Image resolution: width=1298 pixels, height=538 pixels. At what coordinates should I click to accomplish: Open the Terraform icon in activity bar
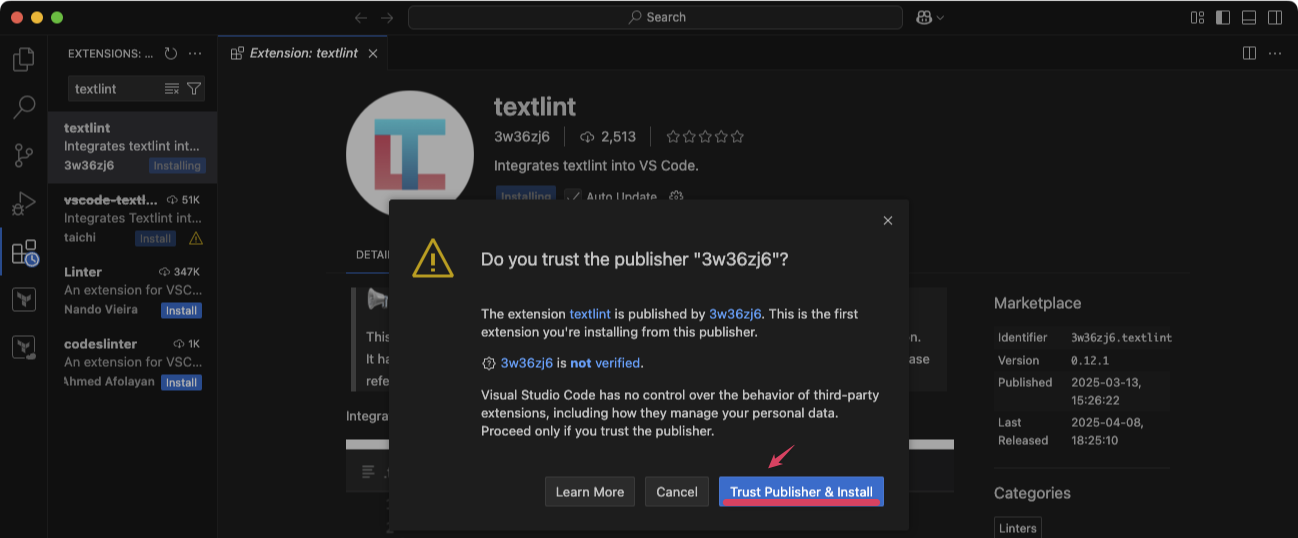pos(23,299)
